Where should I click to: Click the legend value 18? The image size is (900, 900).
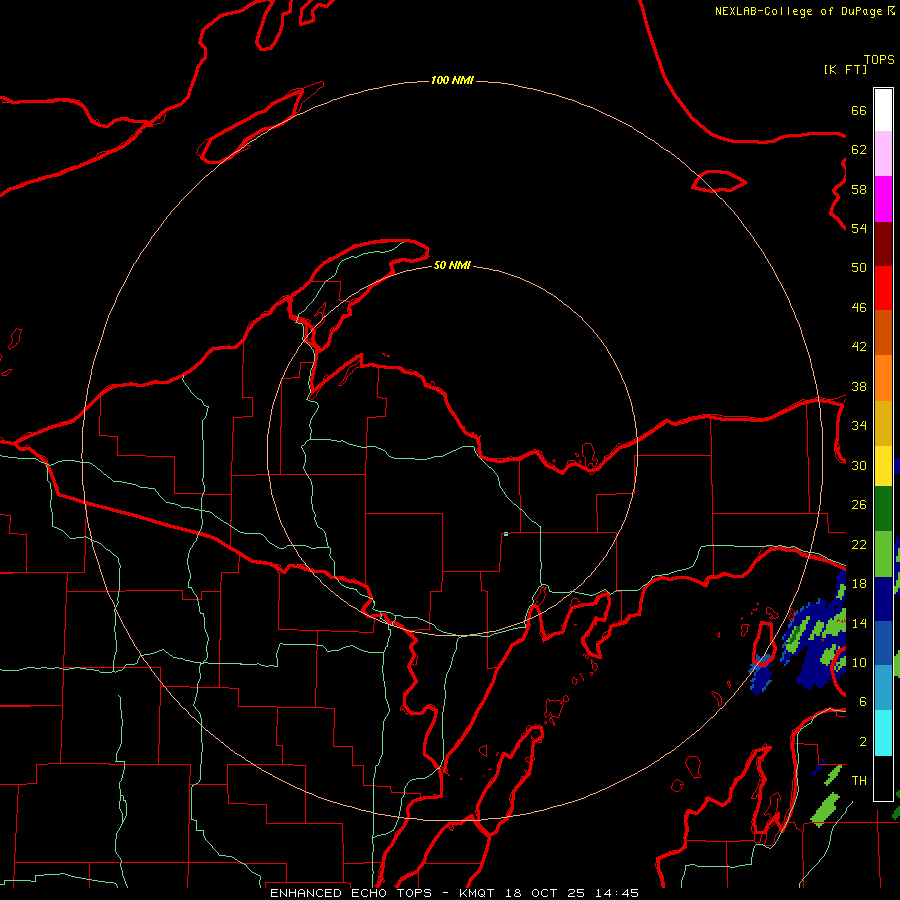[x=859, y=584]
